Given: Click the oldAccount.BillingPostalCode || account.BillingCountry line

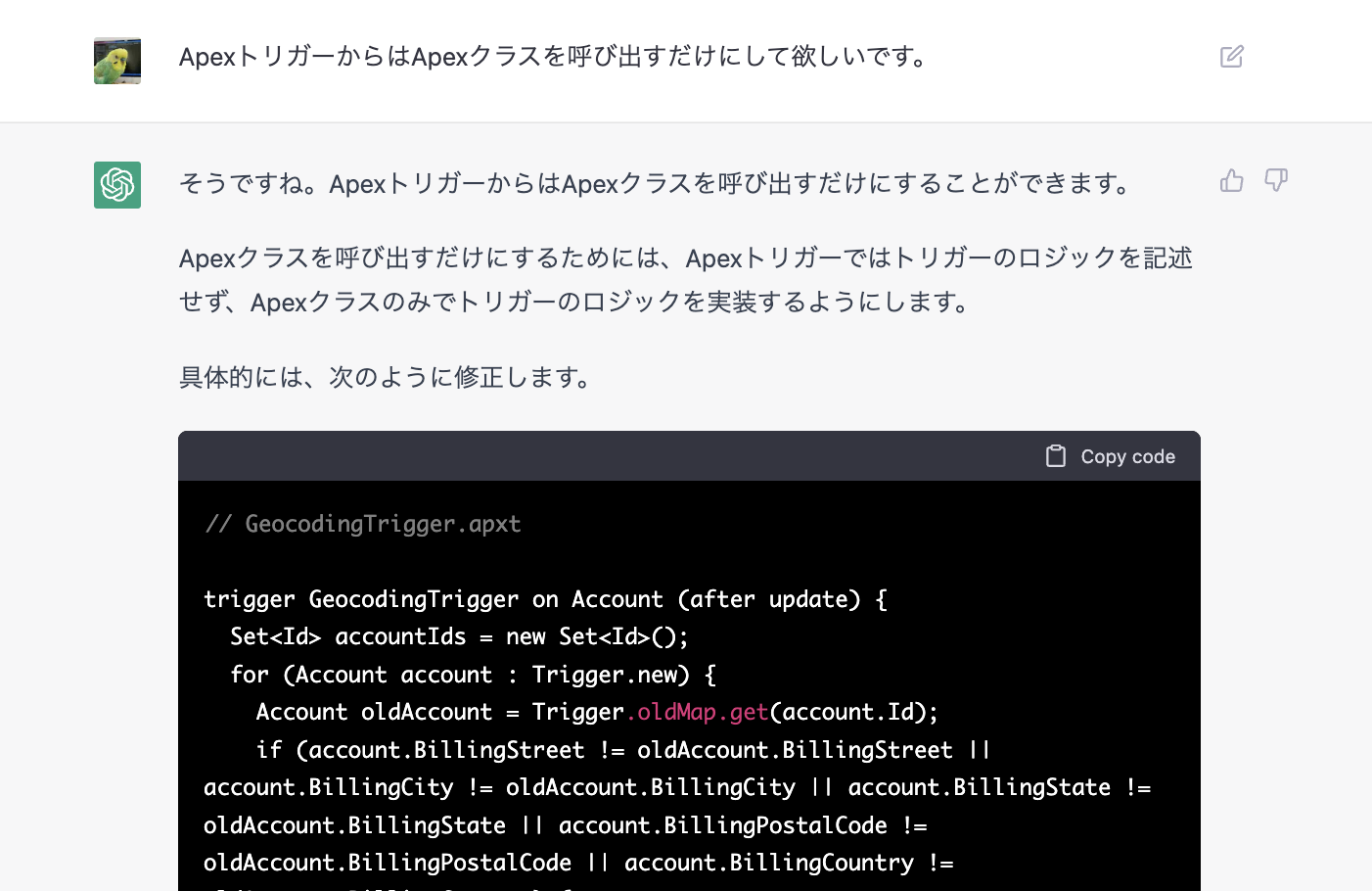Looking at the screenshot, I should [578, 863].
